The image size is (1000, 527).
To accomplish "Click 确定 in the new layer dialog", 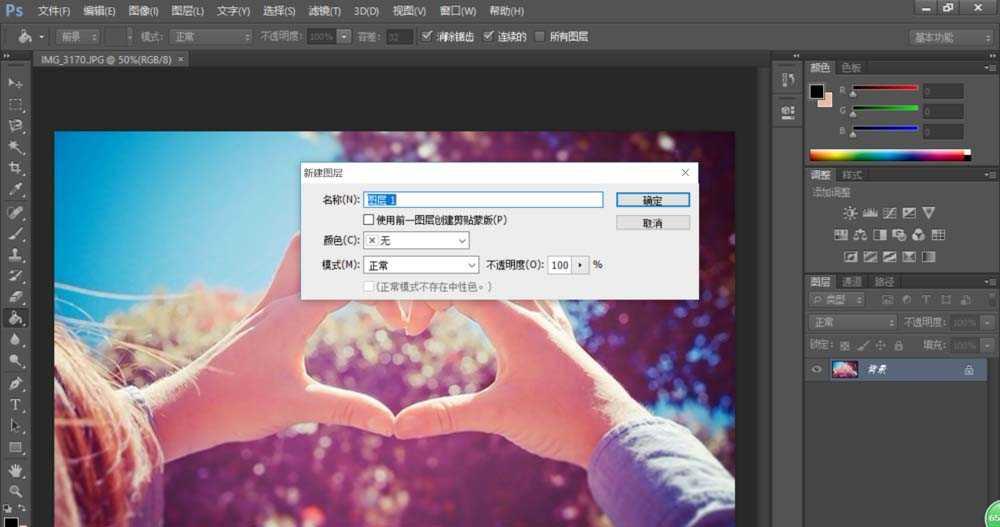I will pyautogui.click(x=652, y=200).
